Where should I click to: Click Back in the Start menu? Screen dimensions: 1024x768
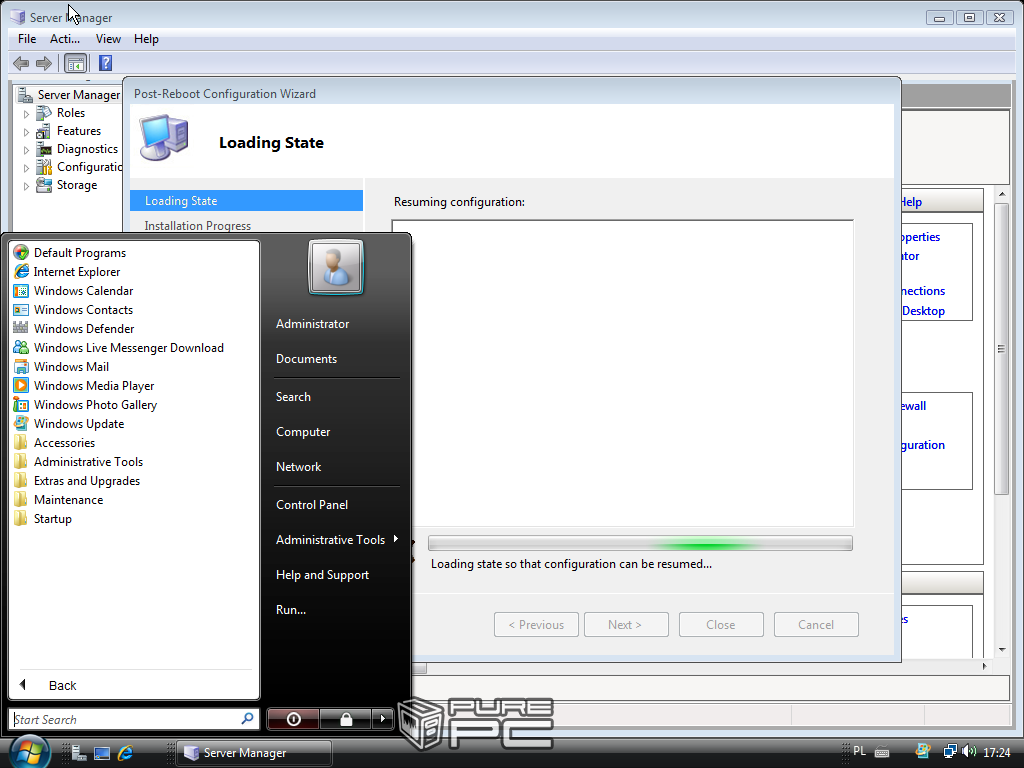tap(62, 685)
